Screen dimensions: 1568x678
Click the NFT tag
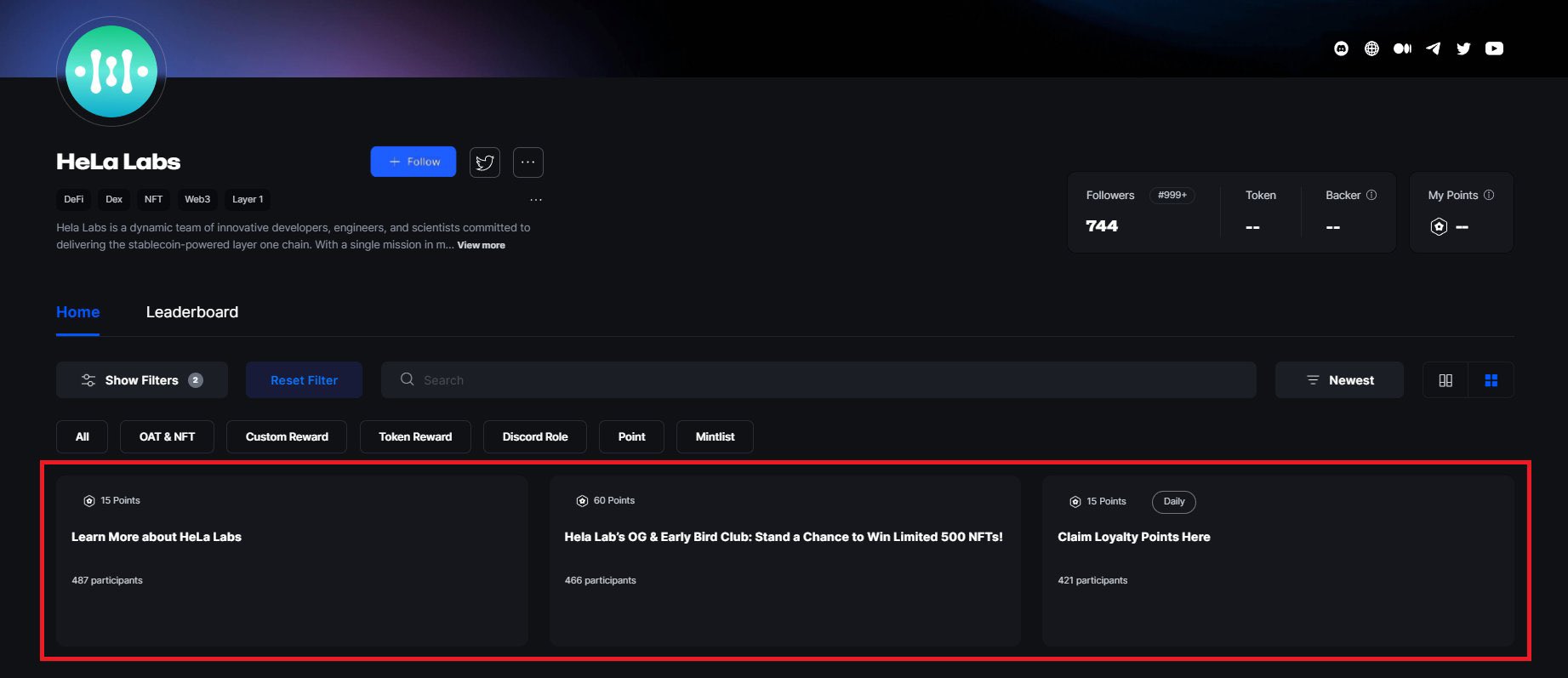[153, 199]
